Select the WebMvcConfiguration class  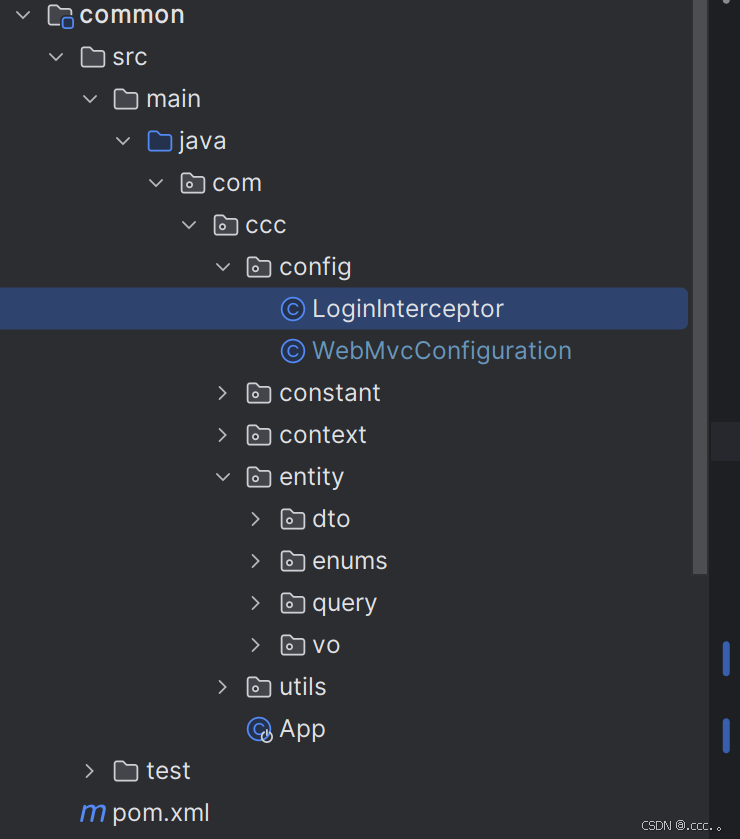pos(441,351)
